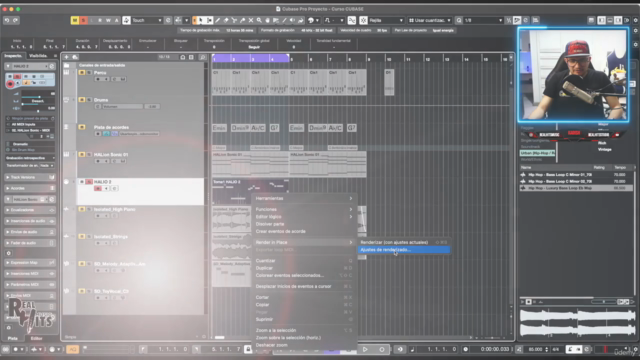The height and width of the screenshot is (360, 640).
Task: Solo the Drums track
Action: [x=89, y=100]
